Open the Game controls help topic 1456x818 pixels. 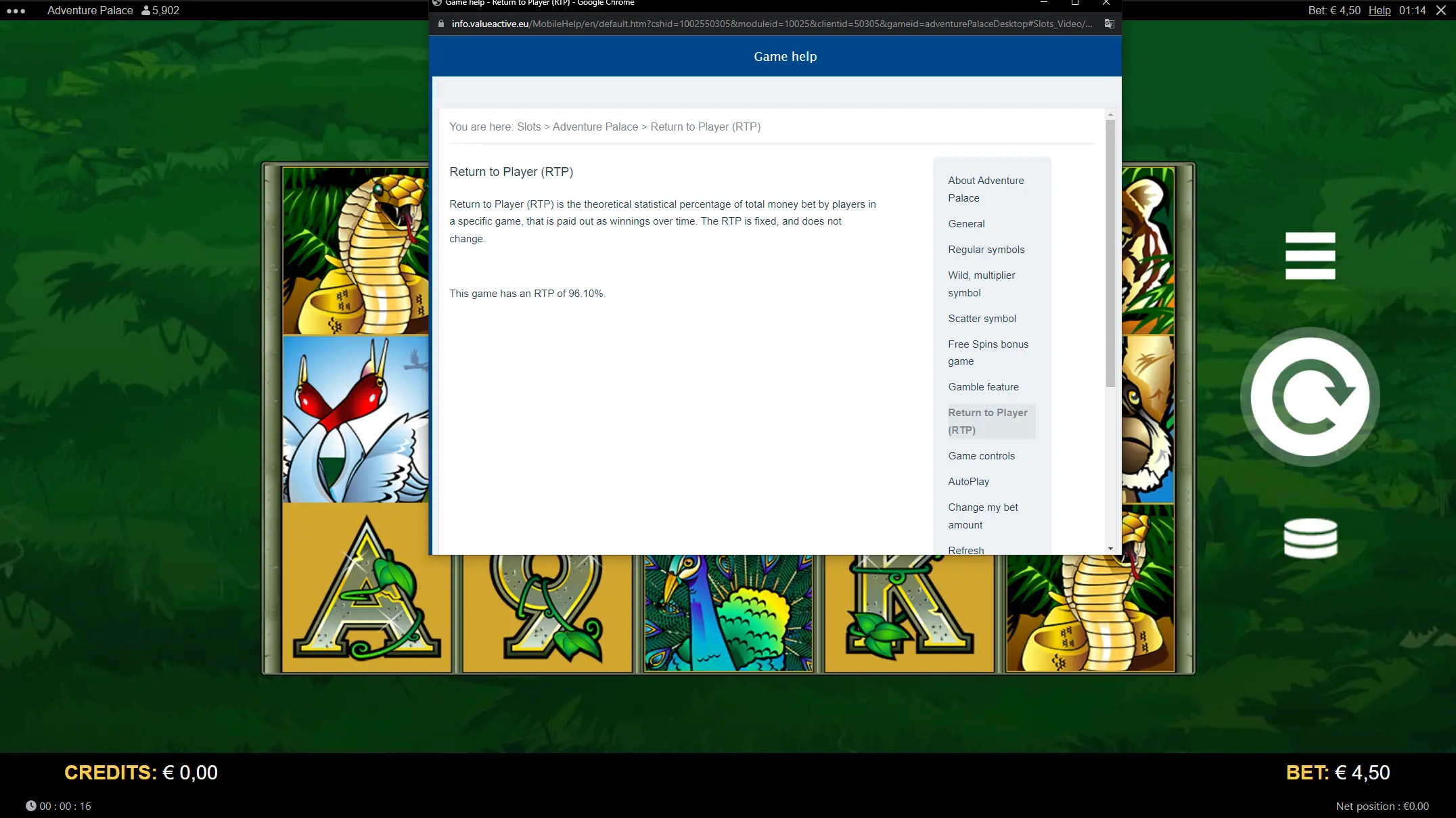tap(981, 456)
